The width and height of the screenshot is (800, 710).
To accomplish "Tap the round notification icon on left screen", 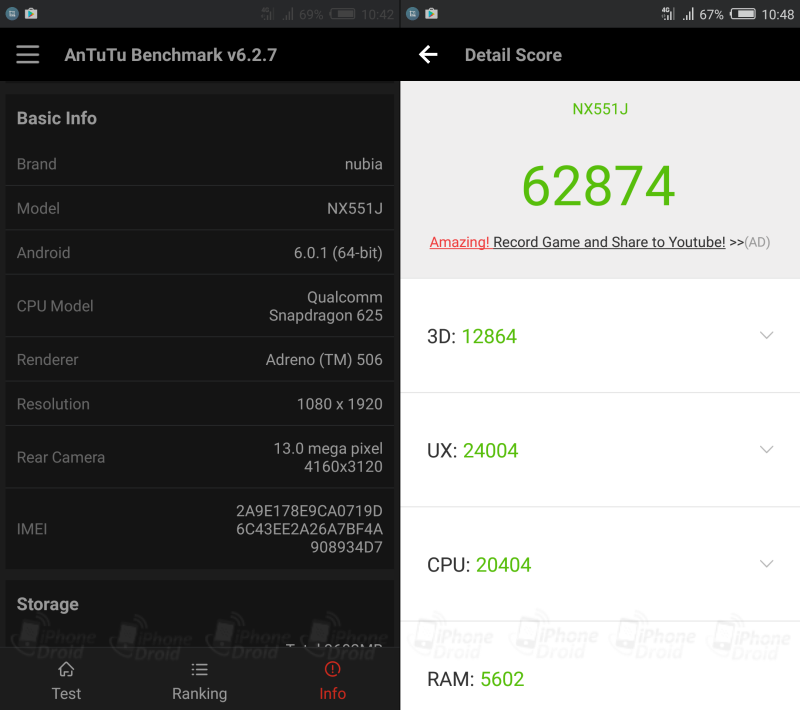I will click(12, 14).
